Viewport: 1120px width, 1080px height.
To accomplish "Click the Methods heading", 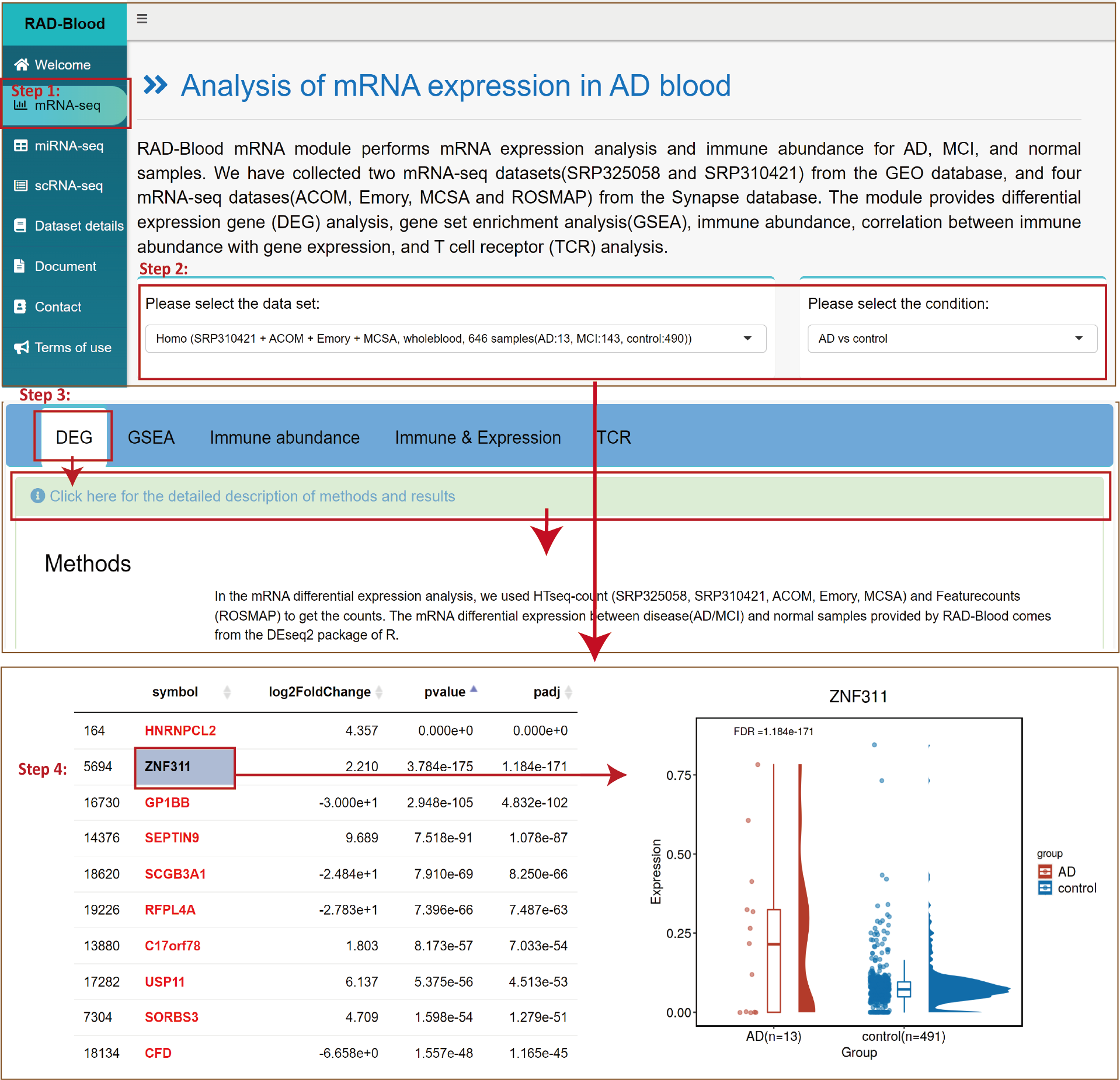I will (x=88, y=563).
